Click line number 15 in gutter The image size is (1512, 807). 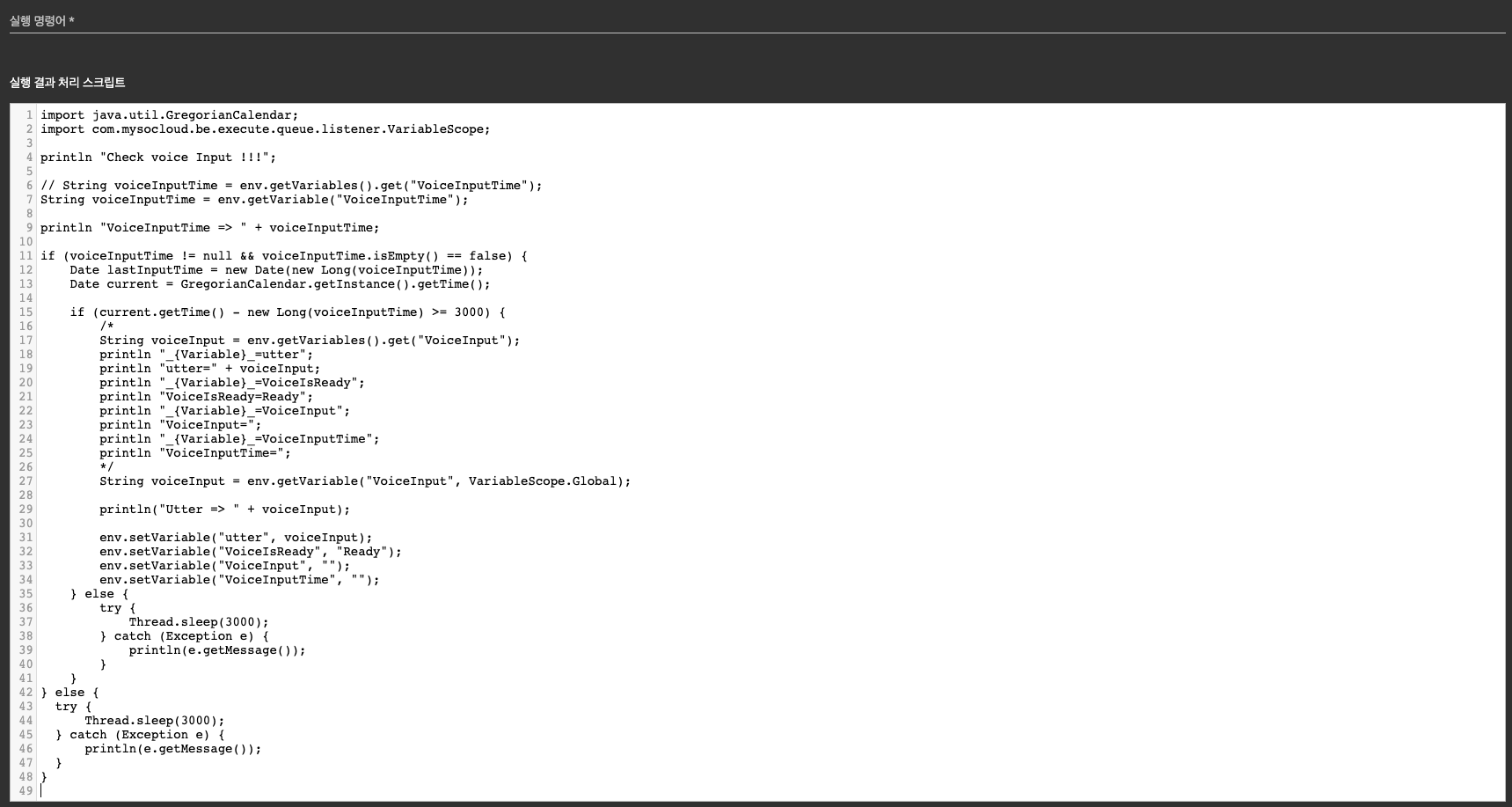[x=26, y=312]
